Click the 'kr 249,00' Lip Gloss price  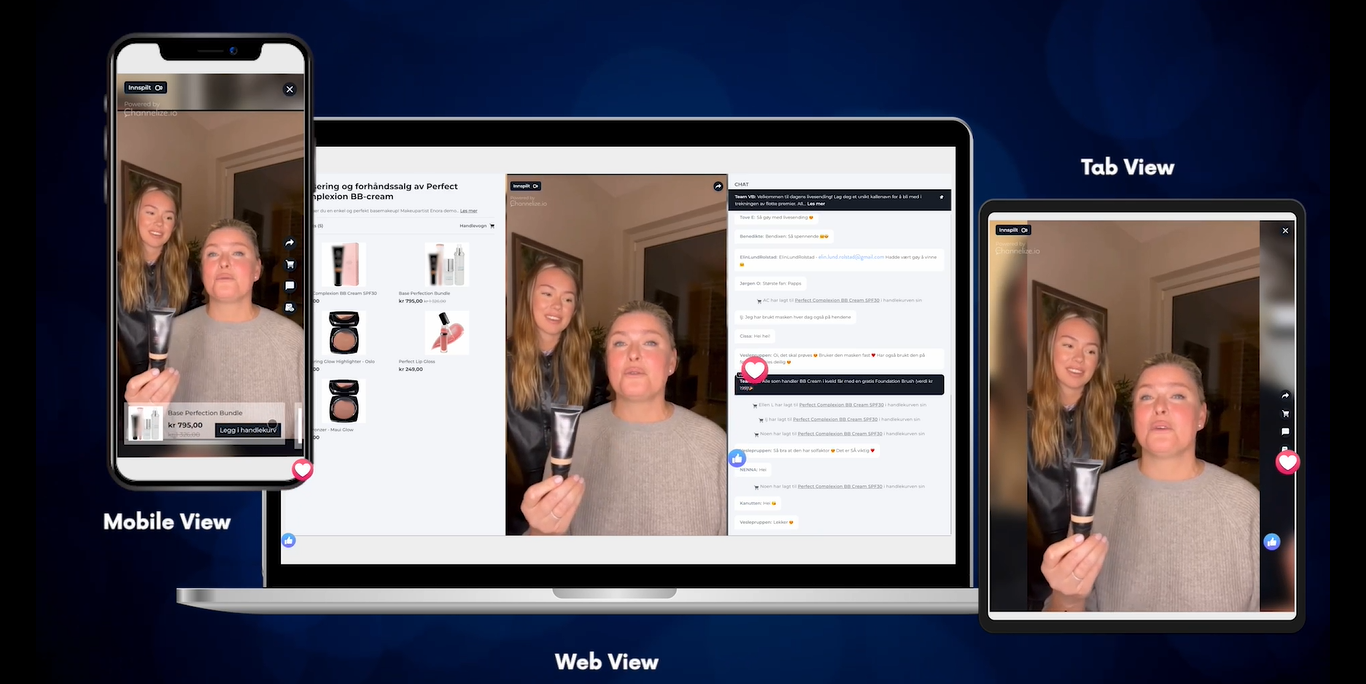click(x=411, y=369)
